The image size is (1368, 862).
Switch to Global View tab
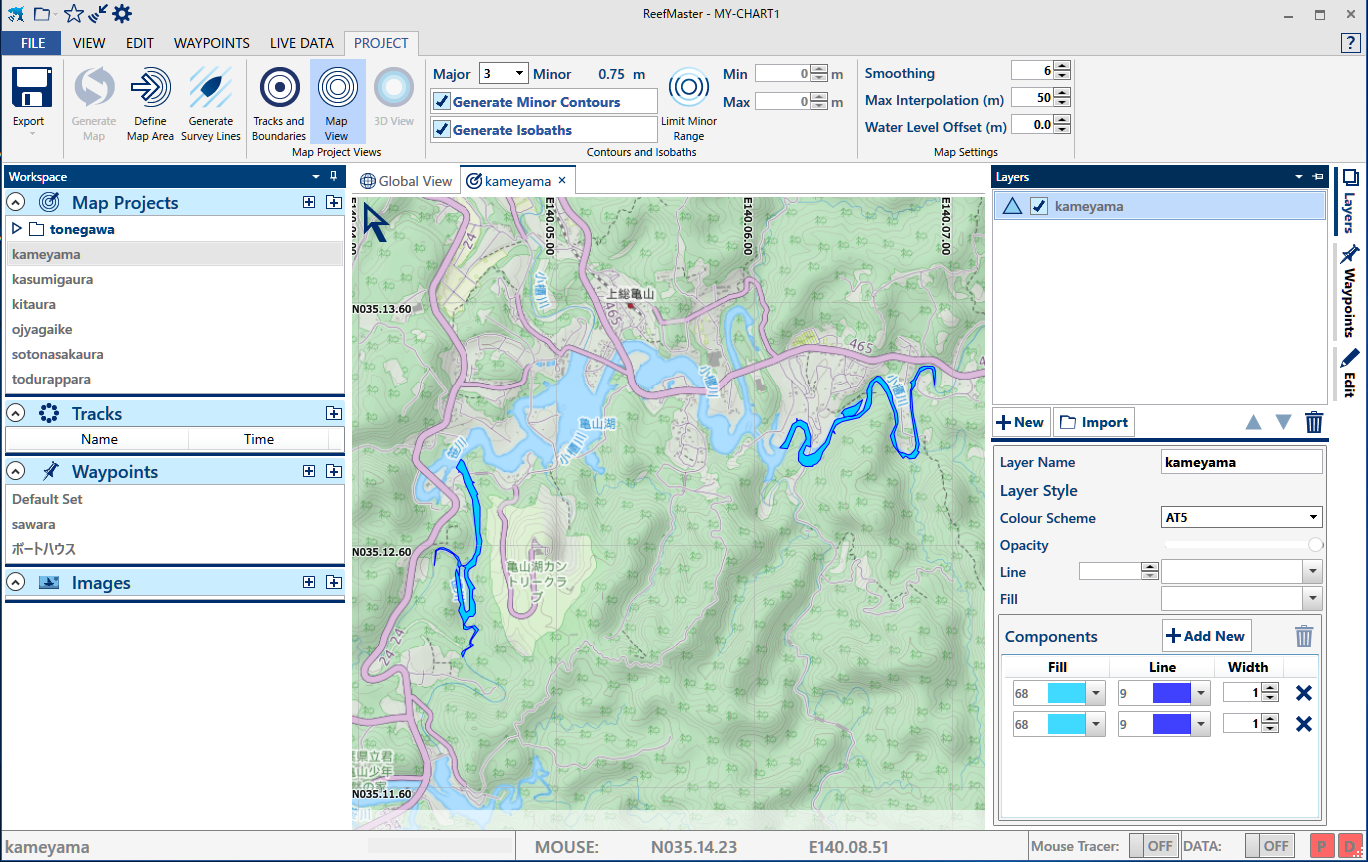click(407, 181)
